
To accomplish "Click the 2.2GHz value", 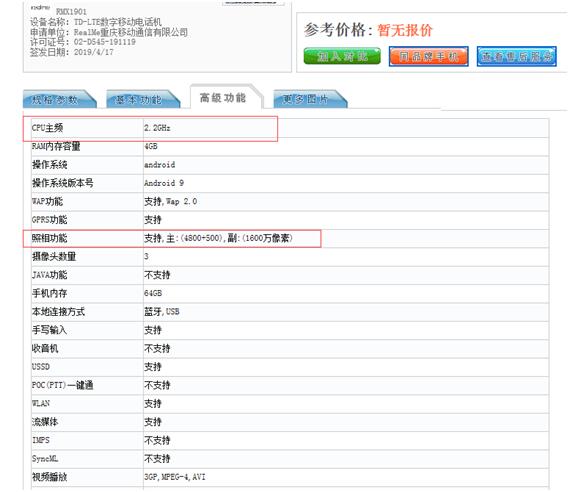I will click(157, 128).
